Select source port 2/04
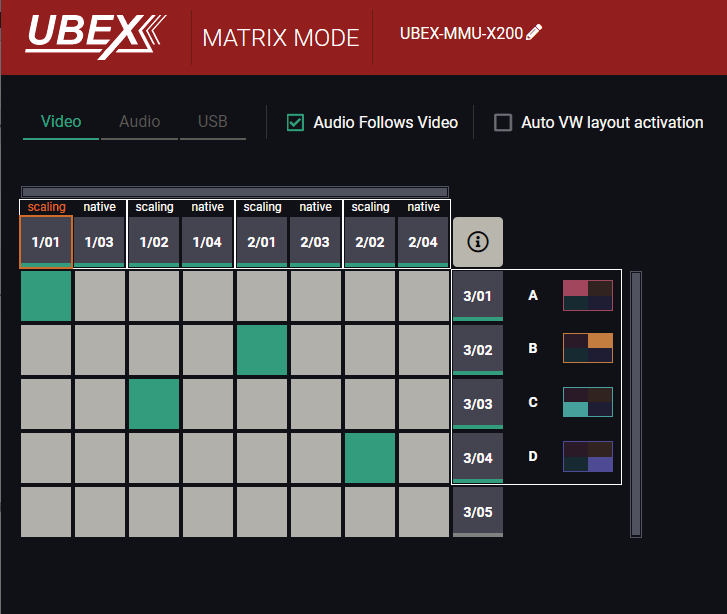 pos(423,242)
